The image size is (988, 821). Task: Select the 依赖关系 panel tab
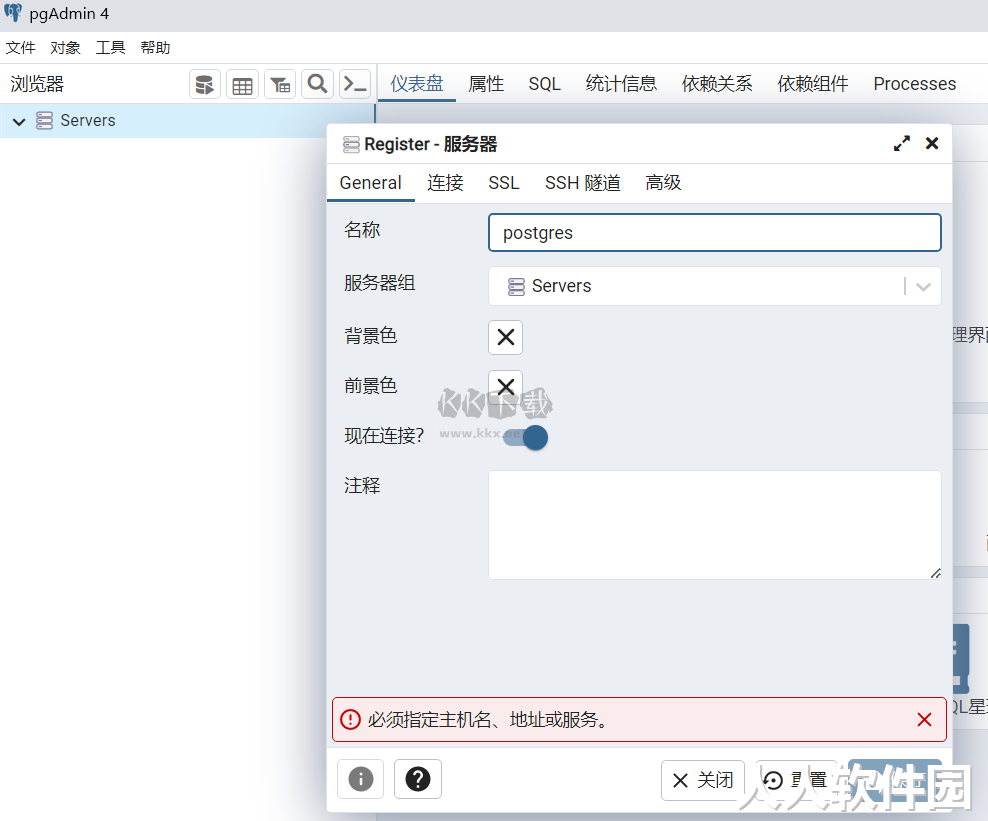tap(717, 84)
